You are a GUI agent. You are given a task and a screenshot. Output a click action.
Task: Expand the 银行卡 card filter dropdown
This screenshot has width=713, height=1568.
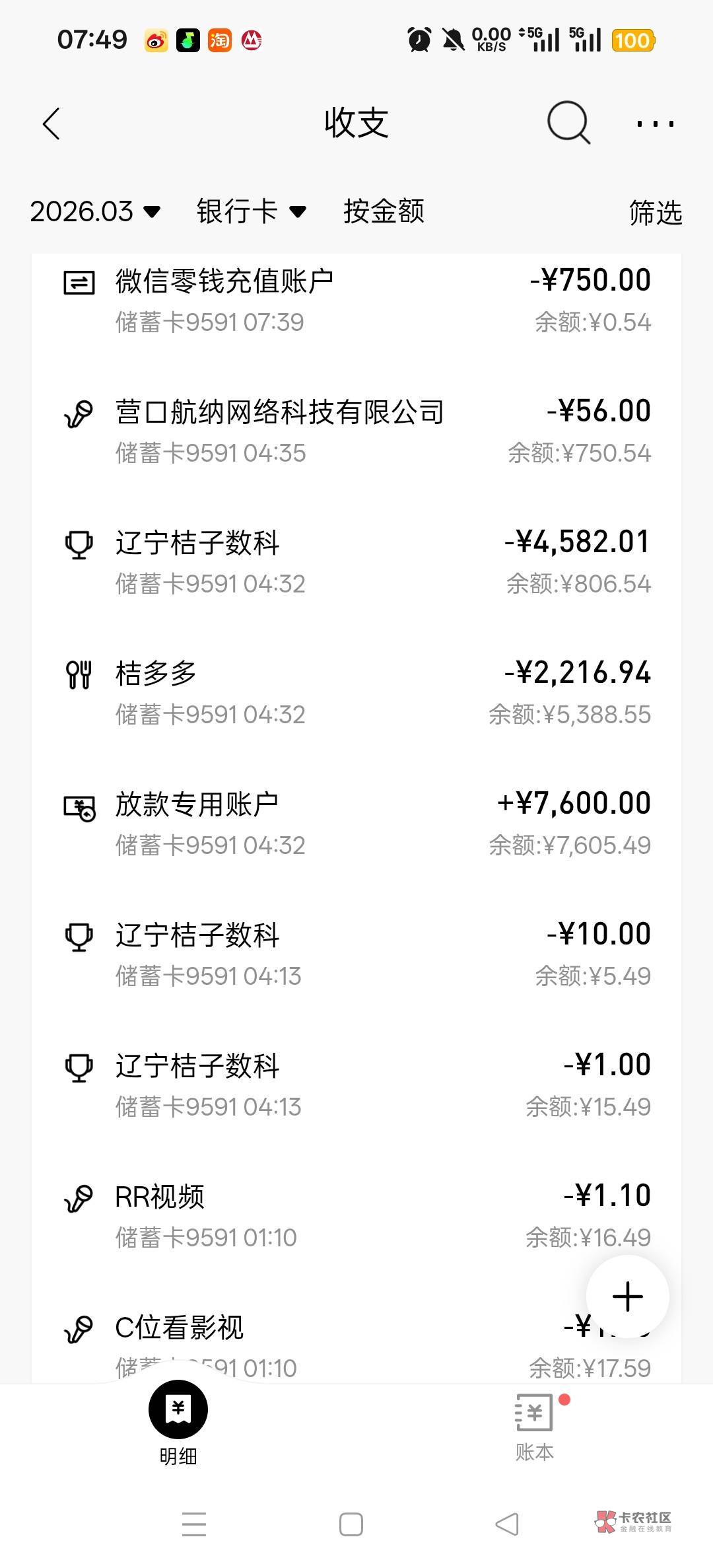[251, 211]
